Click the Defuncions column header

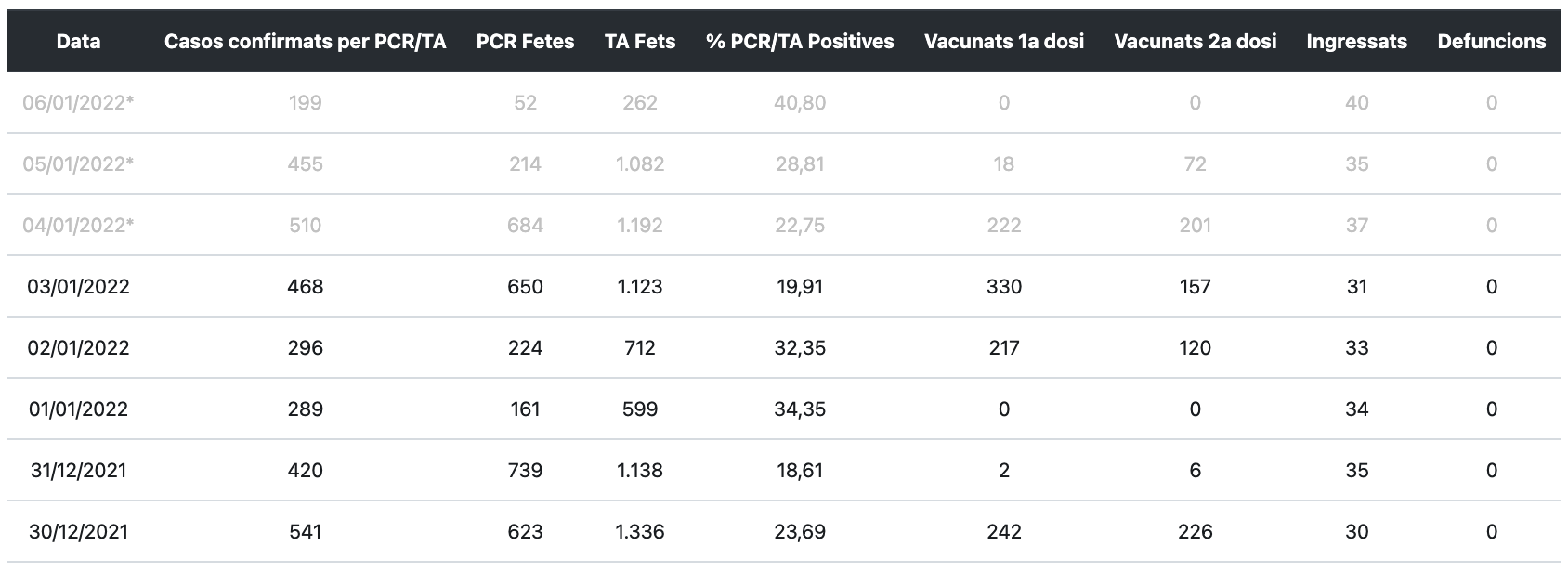point(1491,42)
